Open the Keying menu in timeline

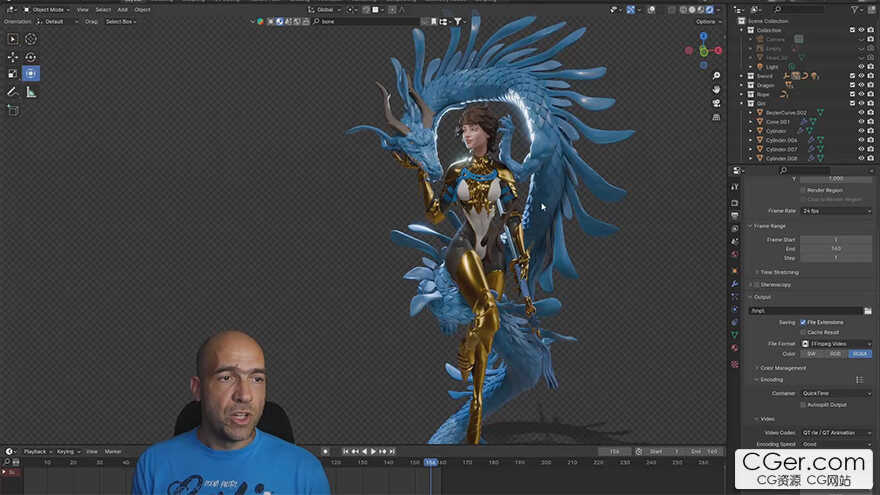pos(67,452)
